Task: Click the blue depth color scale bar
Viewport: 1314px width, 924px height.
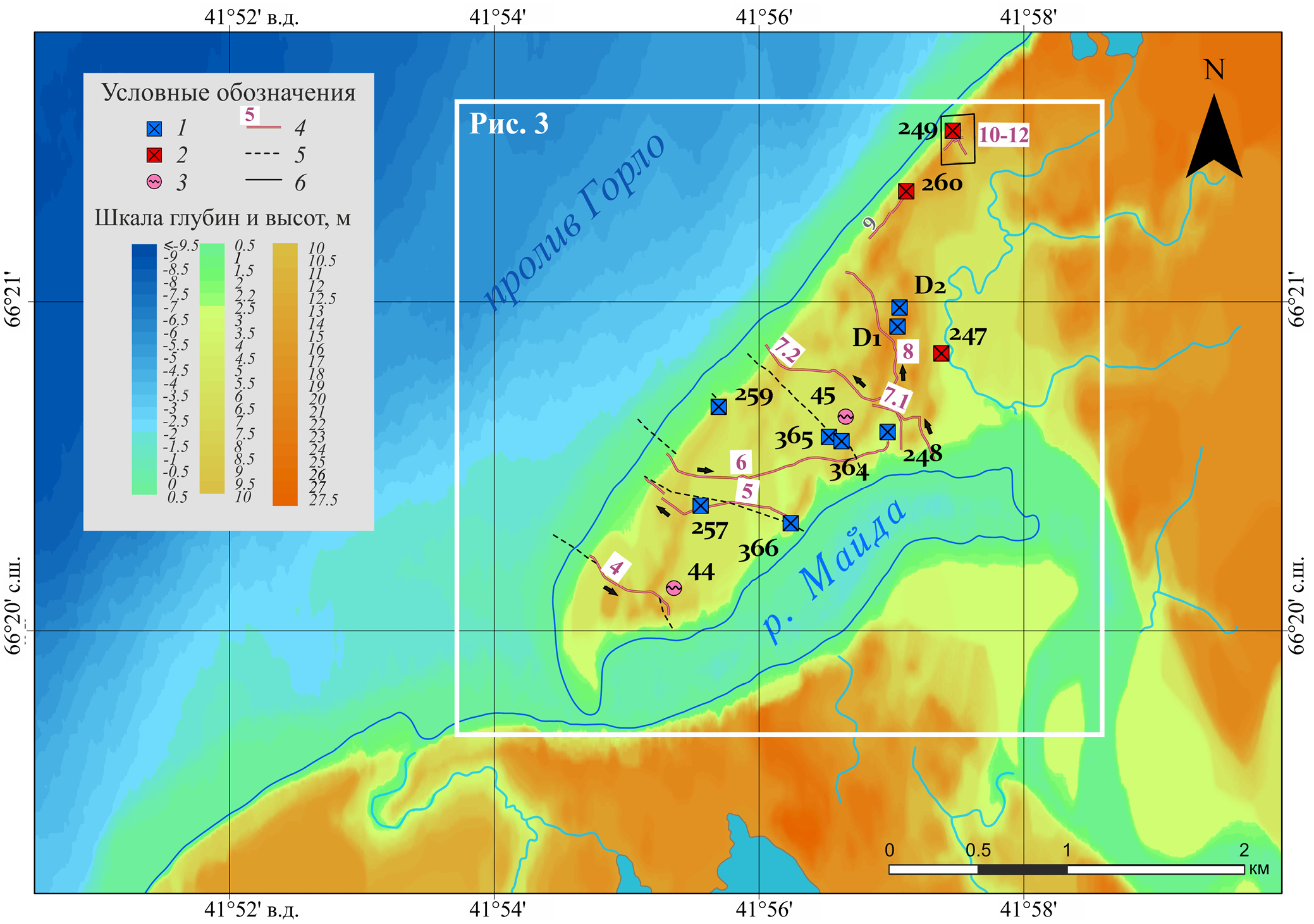Action: click(144, 369)
